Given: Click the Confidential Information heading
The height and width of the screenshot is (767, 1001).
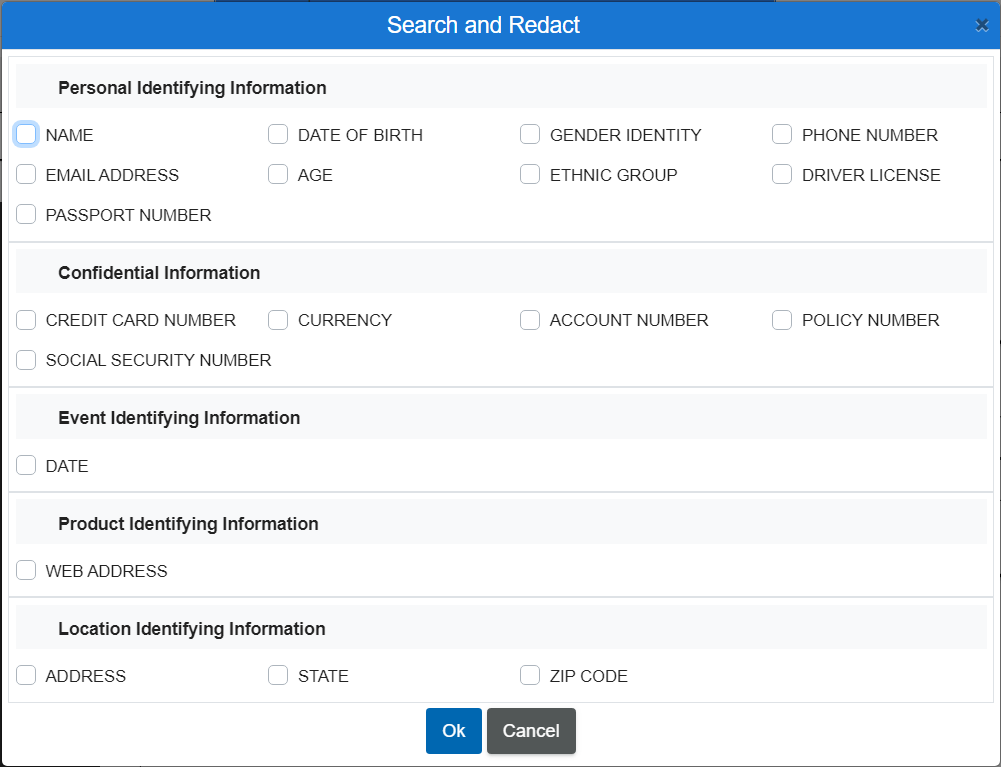Looking at the screenshot, I should (x=159, y=273).
